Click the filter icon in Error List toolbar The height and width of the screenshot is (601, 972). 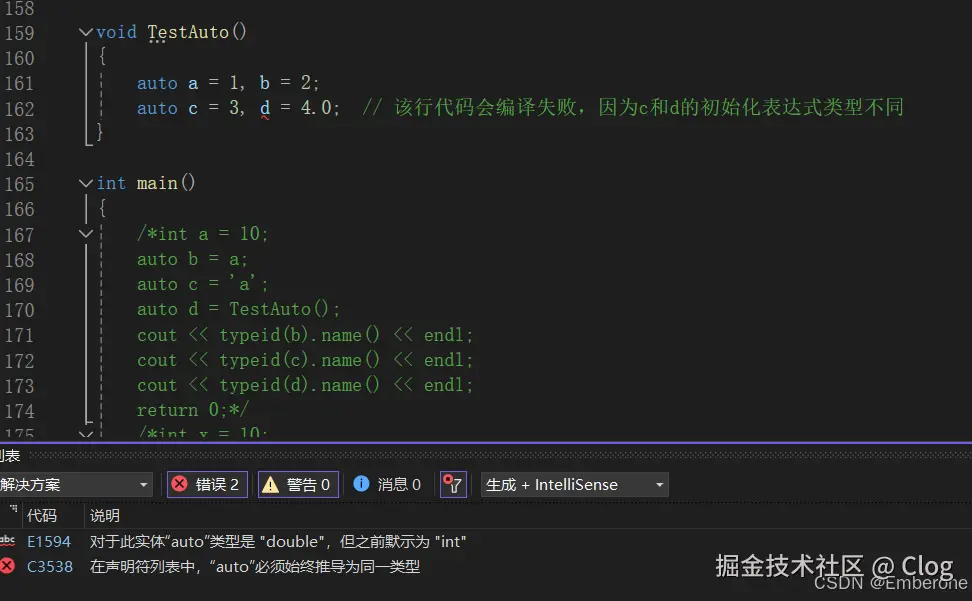[x=453, y=484]
